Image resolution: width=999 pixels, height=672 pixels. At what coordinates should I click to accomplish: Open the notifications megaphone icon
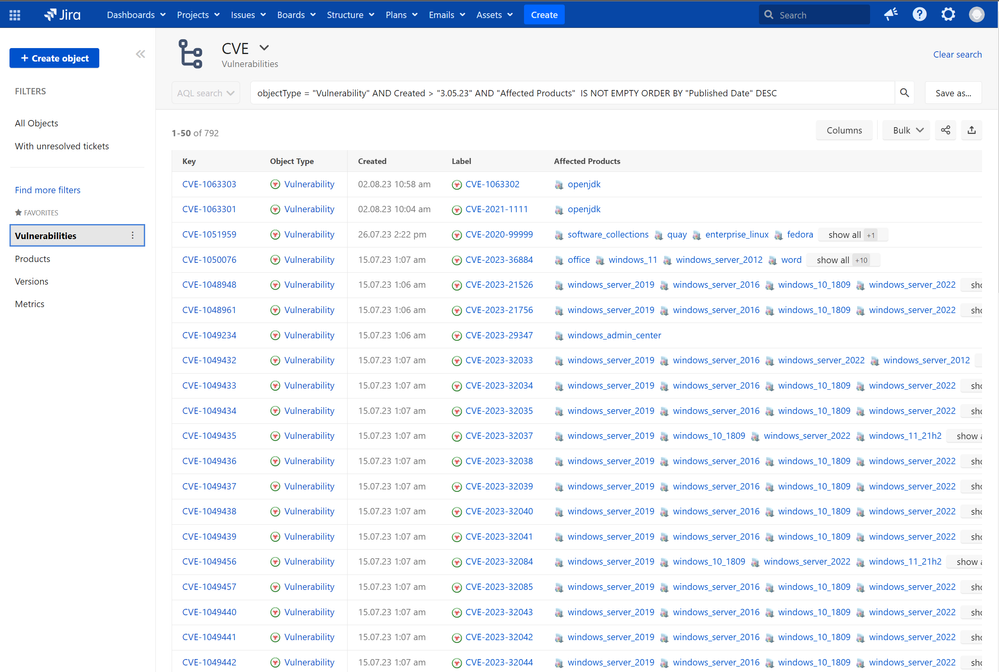pos(891,14)
